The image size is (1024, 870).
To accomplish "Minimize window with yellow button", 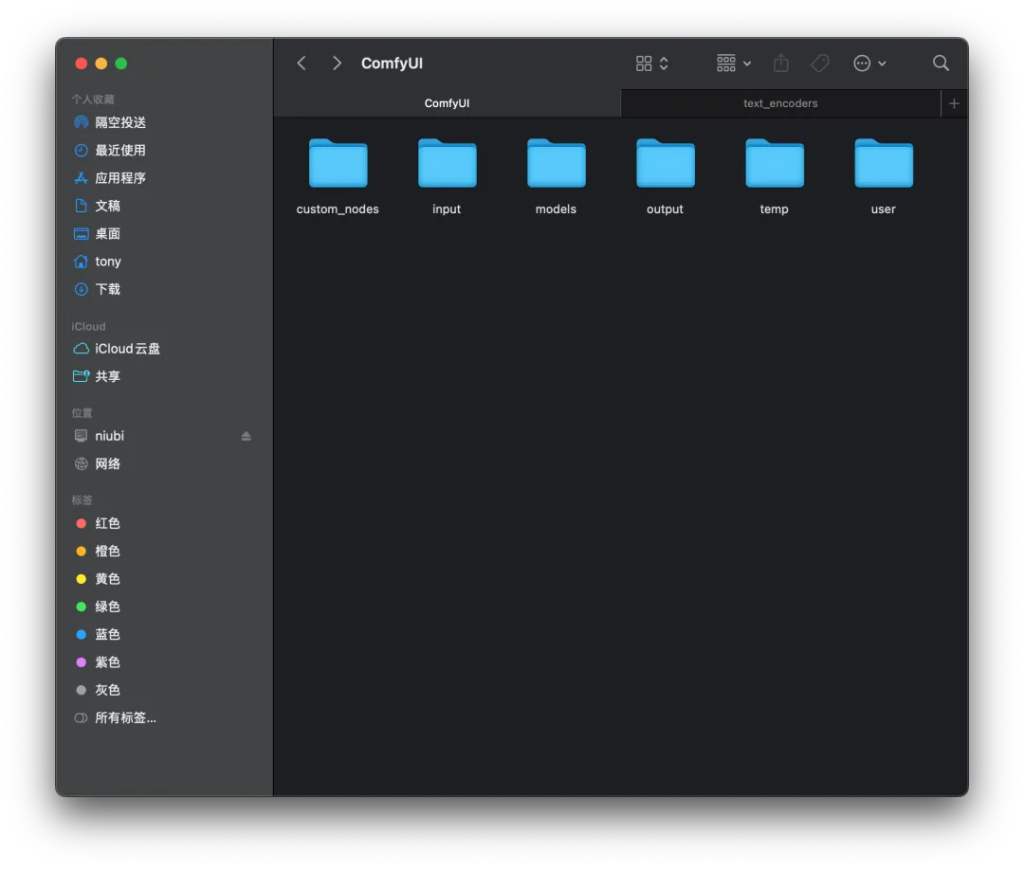I will (101, 63).
